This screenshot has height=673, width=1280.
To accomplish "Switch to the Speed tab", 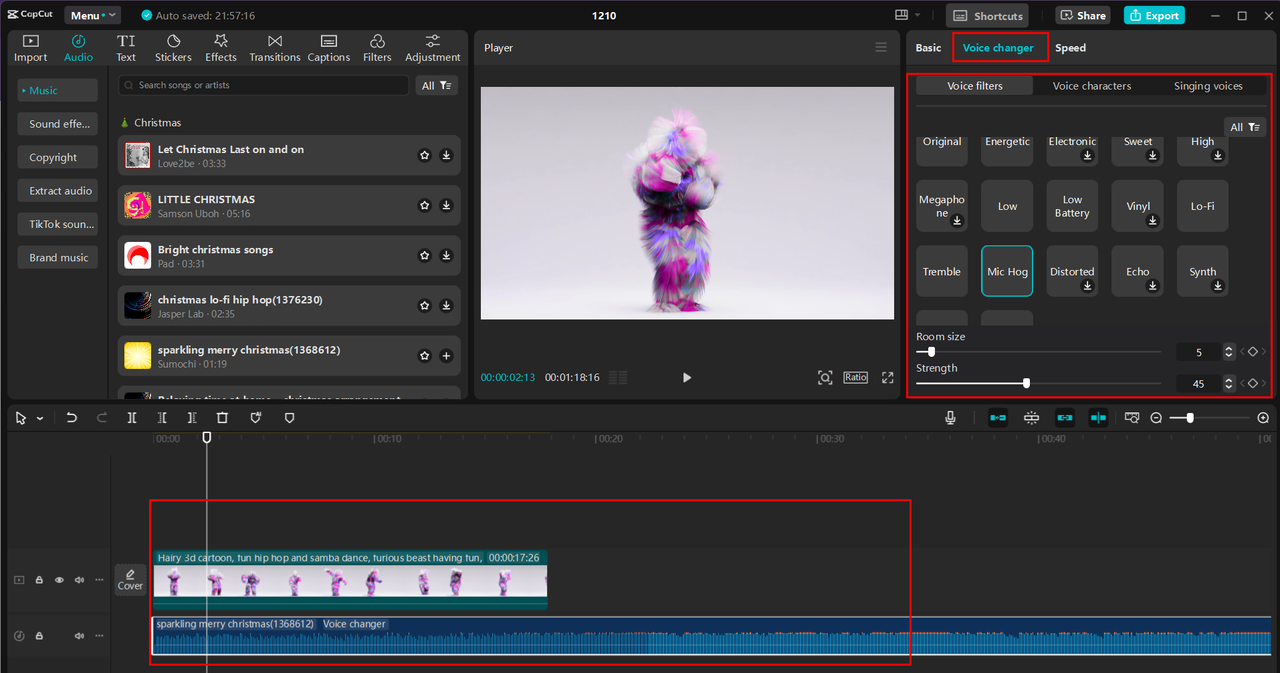I will tap(1070, 48).
